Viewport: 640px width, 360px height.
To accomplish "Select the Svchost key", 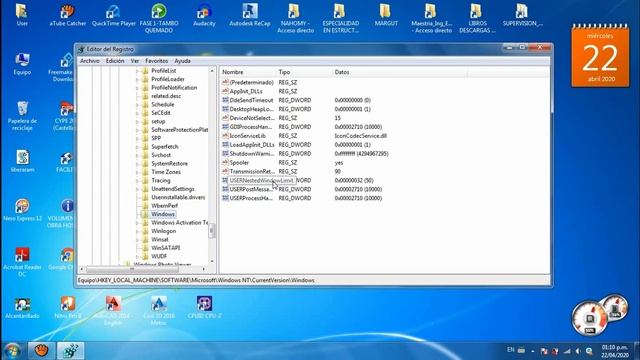I will click(x=161, y=155).
